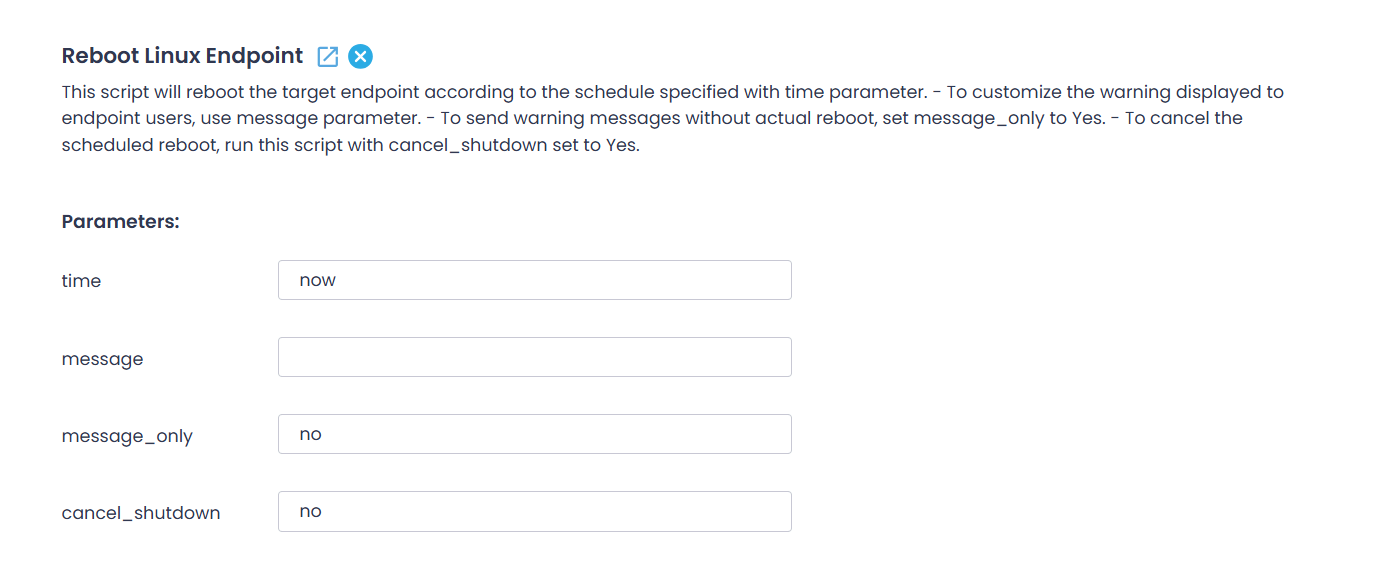The image size is (1374, 585).
Task: Click the Parameters heading
Action: pos(120,221)
